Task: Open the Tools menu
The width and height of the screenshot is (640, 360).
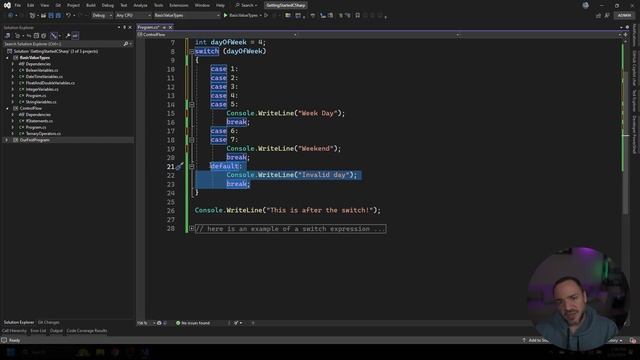Action: [x=158, y=5]
